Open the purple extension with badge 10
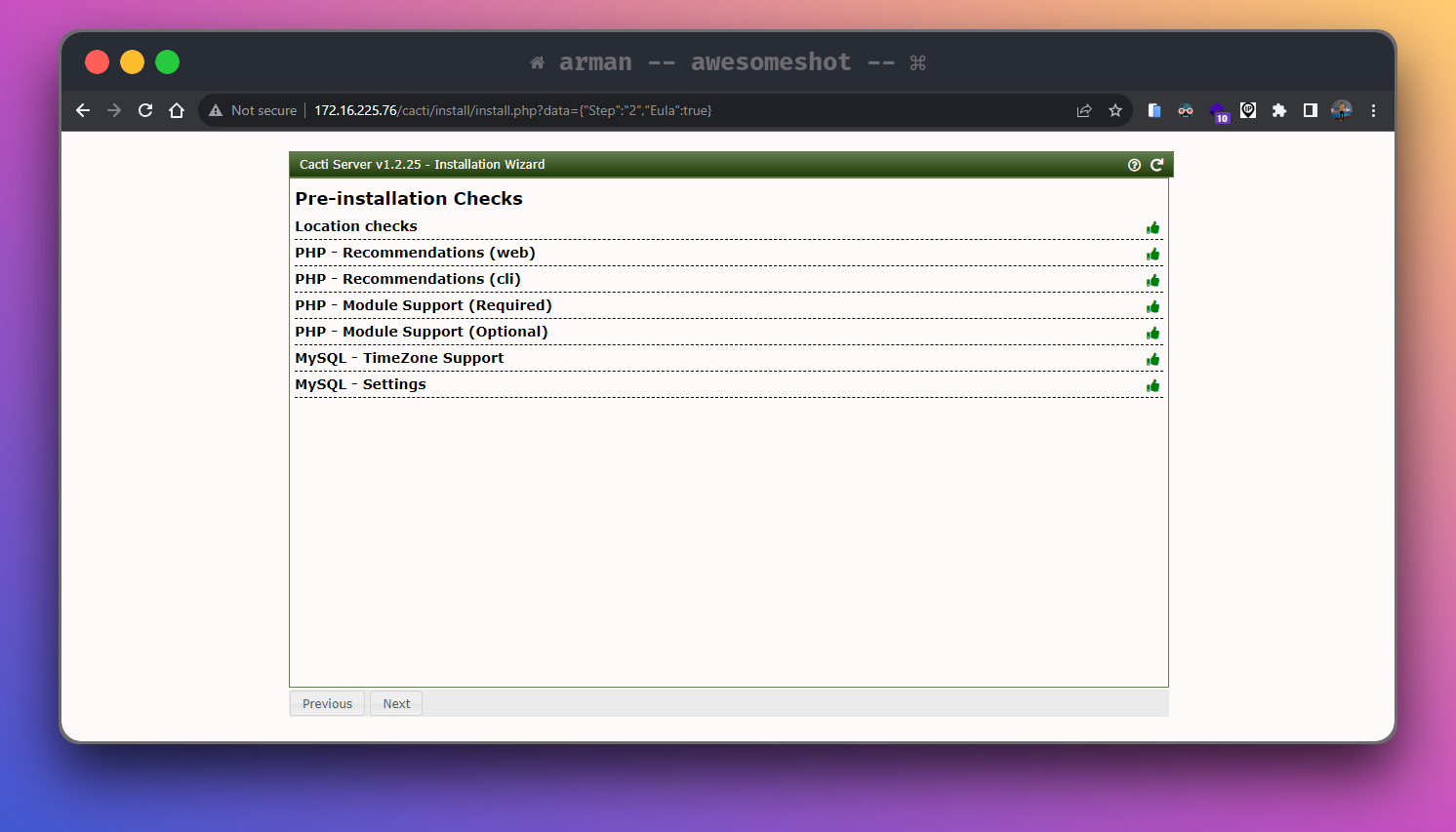Screen dimensions: 1456x832 pyautogui.click(x=1218, y=111)
